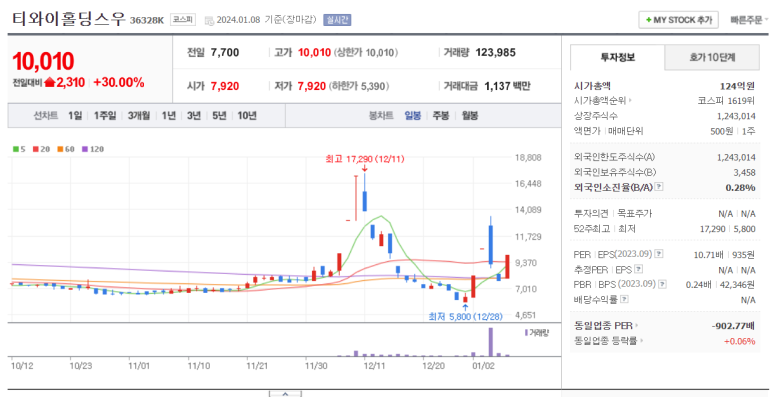Screen dimensions: 773x397
Task: Click the 목표주가 label
Action: point(634,214)
